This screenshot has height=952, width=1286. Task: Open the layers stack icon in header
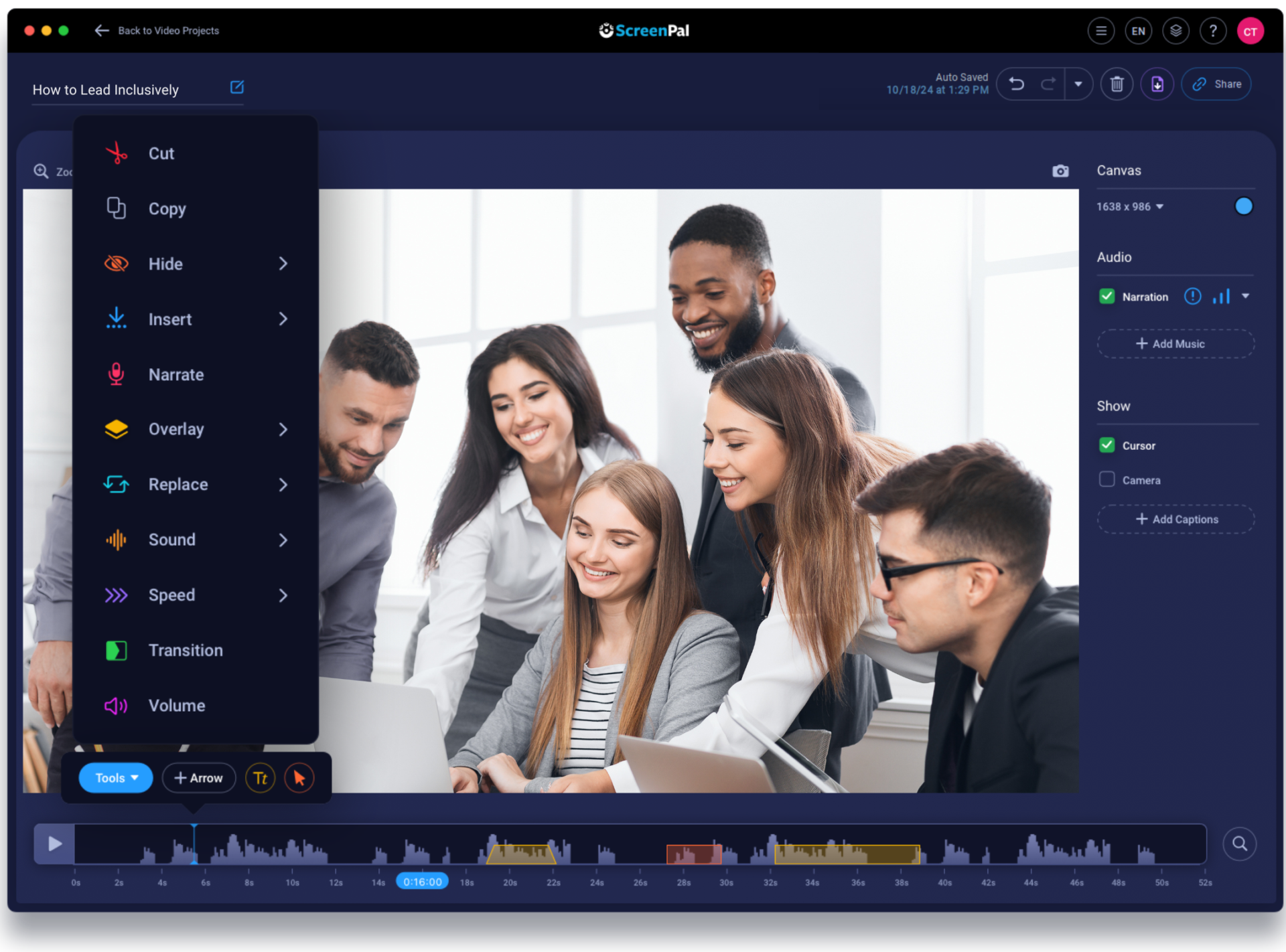[x=1175, y=31]
